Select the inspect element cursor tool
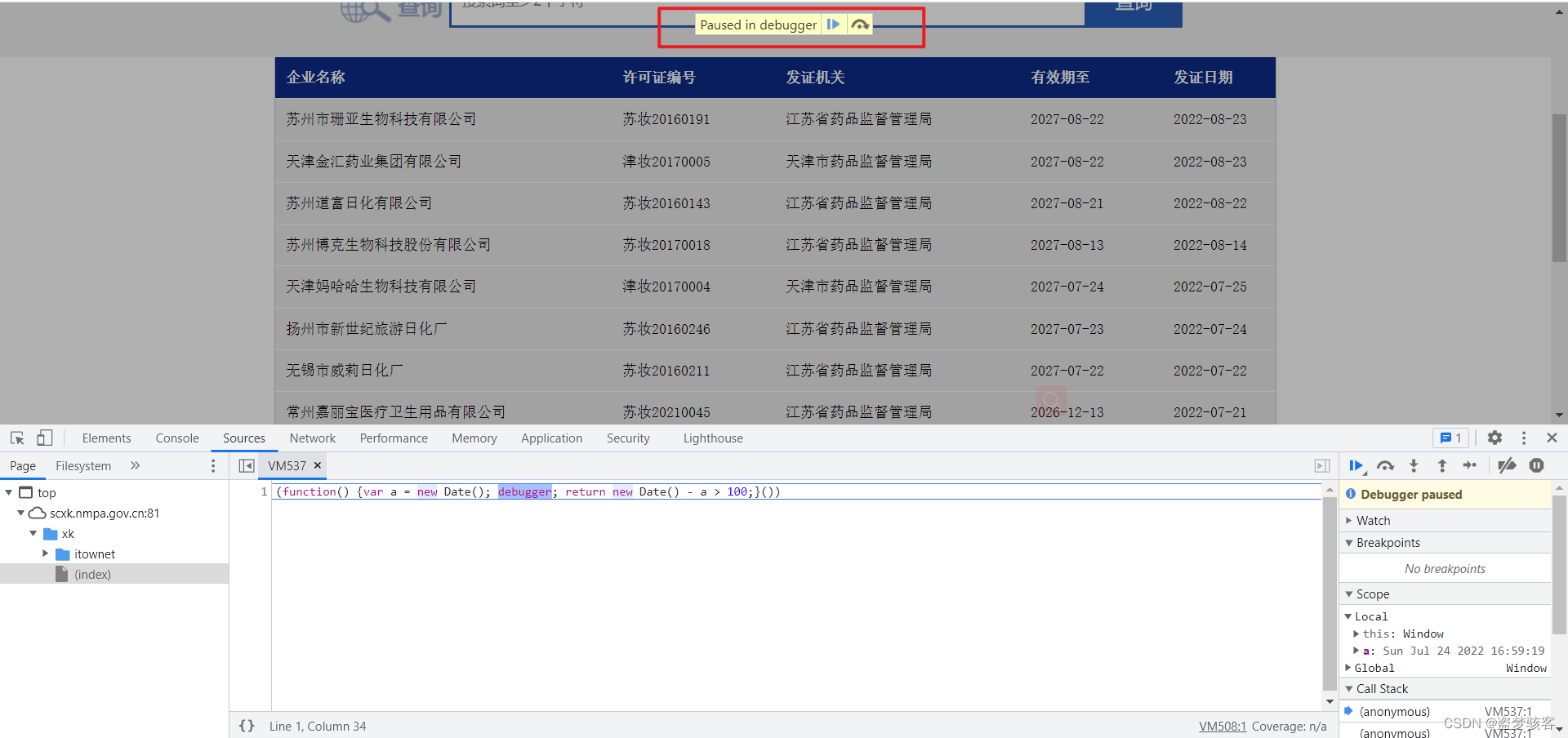This screenshot has width=1568, height=738. 17,438
